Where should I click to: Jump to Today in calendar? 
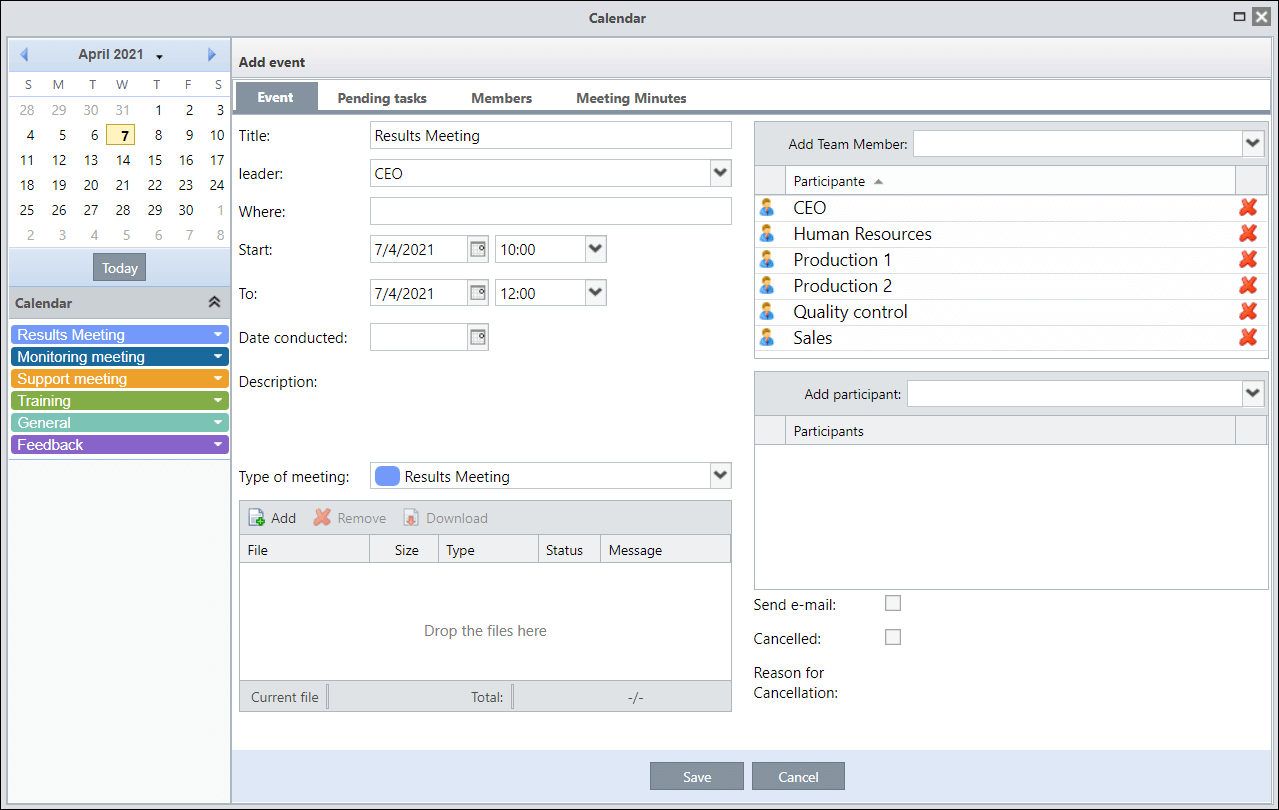point(120,268)
